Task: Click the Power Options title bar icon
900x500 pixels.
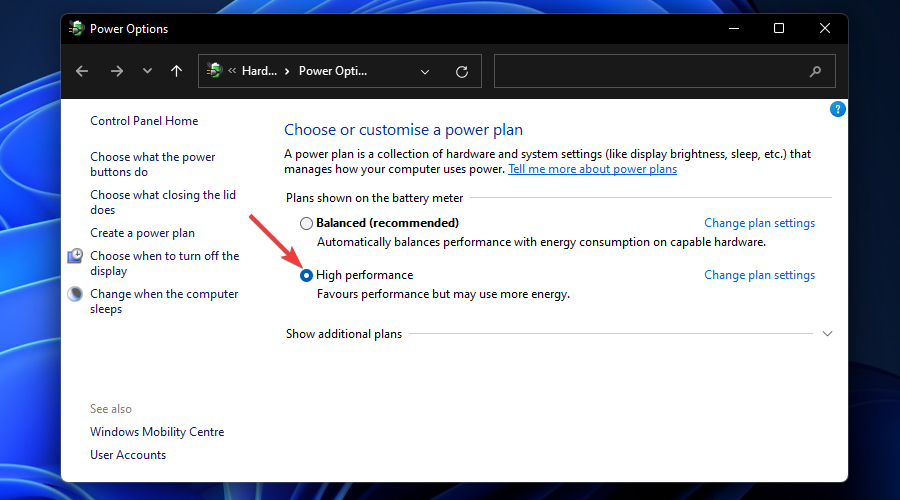Action: (76, 28)
